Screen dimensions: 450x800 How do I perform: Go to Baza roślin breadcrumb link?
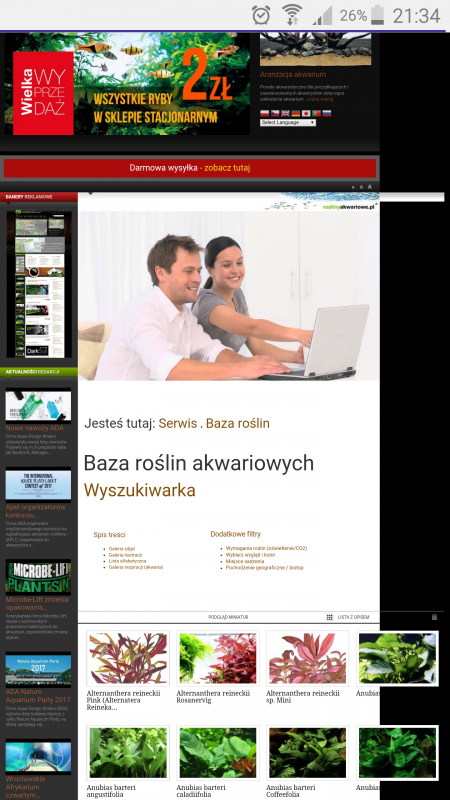[x=238, y=423]
